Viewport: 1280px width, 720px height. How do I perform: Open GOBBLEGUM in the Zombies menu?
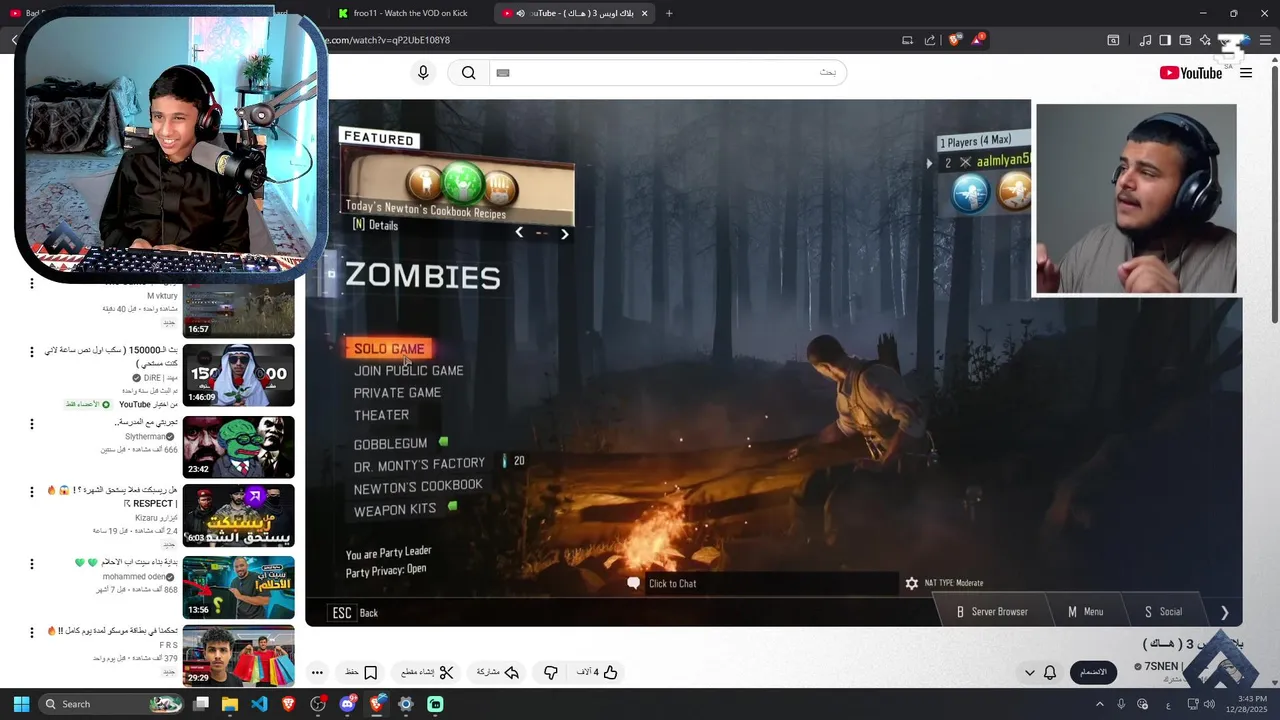tap(390, 444)
